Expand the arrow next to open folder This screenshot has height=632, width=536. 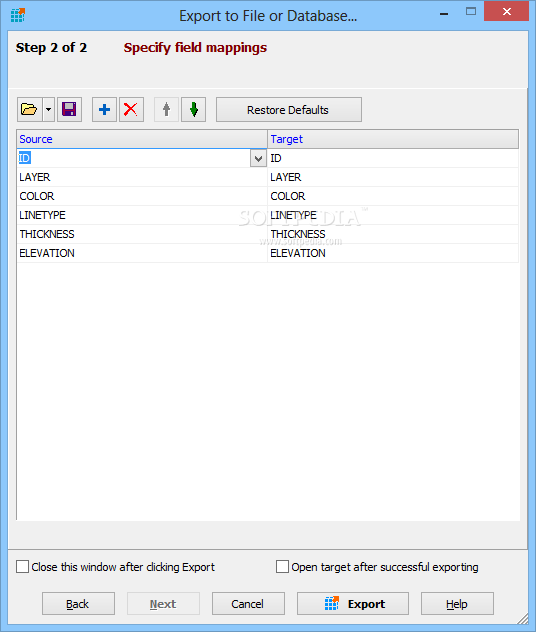tap(48, 109)
